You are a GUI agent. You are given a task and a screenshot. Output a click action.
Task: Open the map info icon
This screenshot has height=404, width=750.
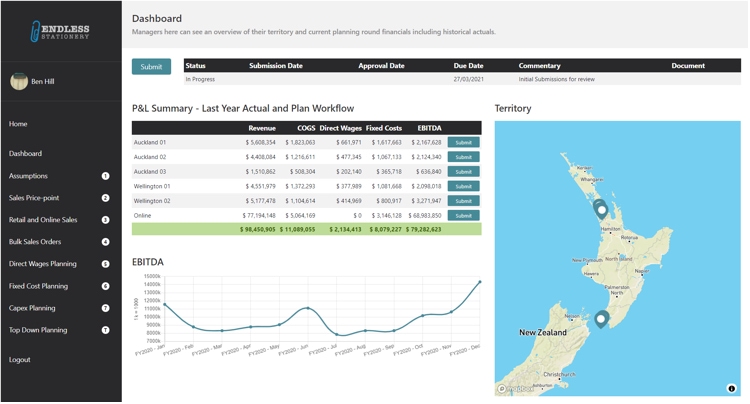point(731,388)
